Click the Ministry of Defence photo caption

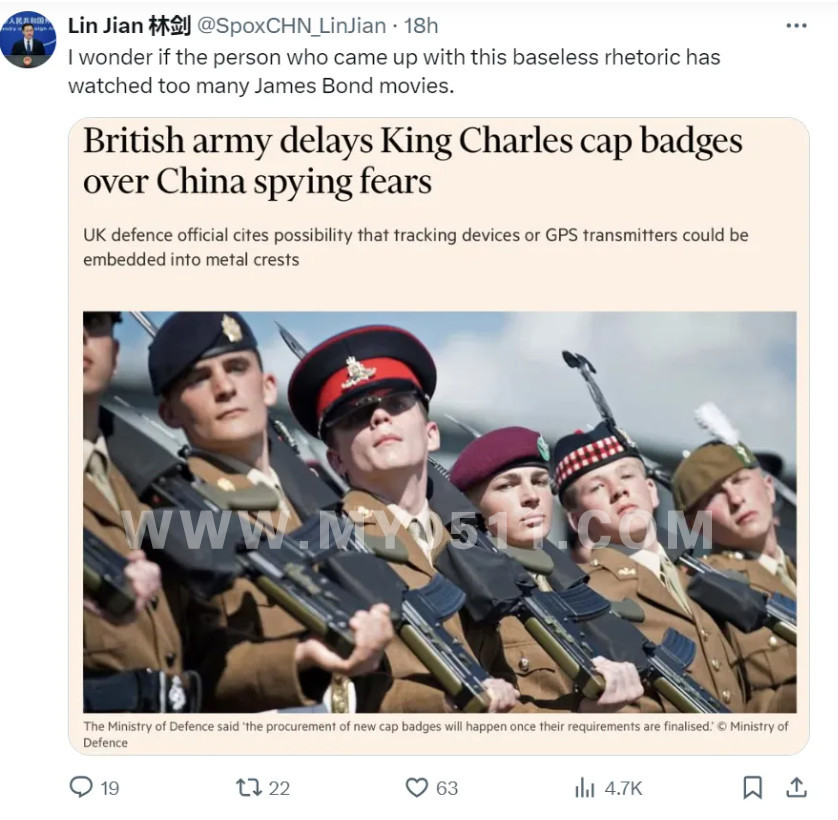(436, 734)
